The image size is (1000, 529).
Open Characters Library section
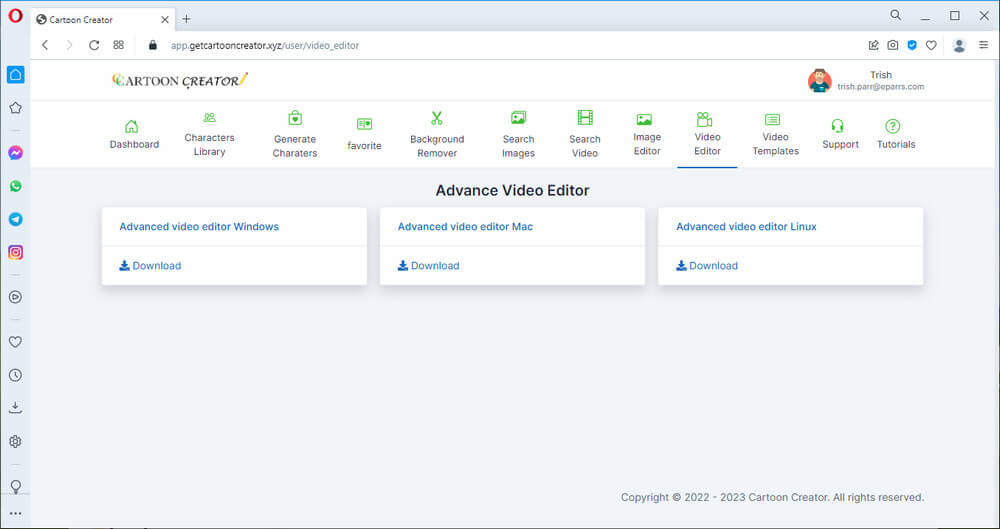coord(209,135)
